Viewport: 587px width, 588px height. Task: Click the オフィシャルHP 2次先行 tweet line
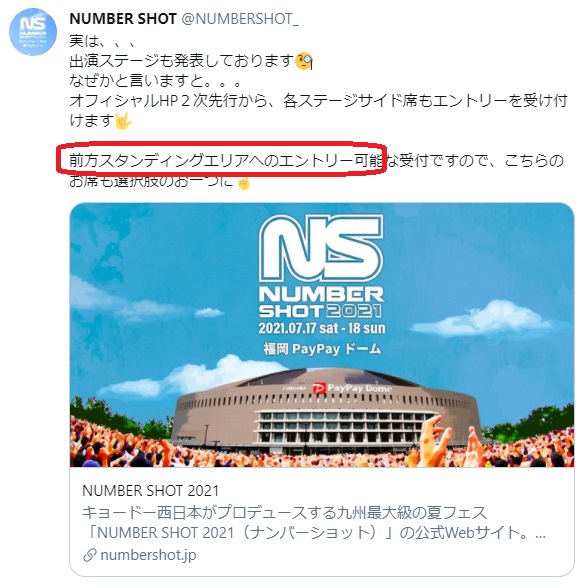[x=318, y=101]
